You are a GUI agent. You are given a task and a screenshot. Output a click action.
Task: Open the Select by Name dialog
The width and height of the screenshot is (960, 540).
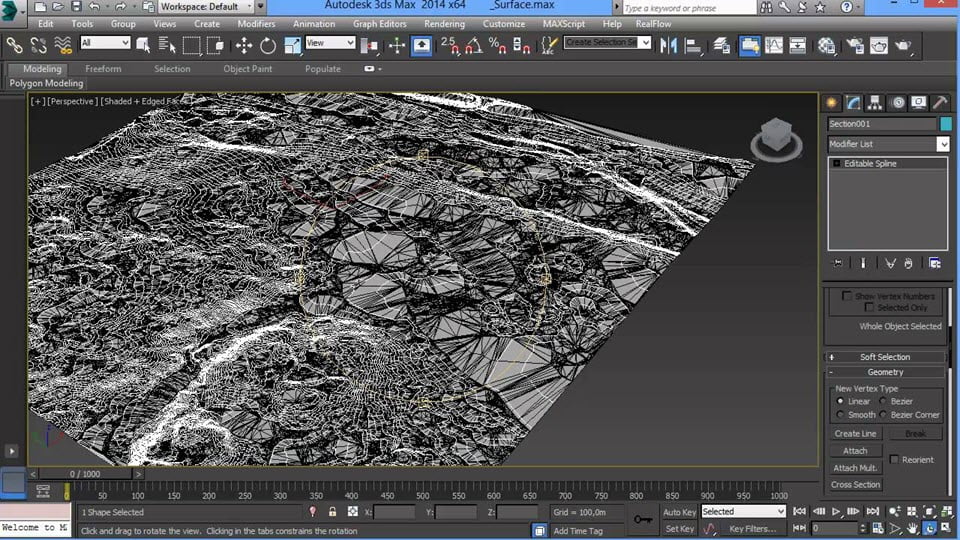[167, 45]
